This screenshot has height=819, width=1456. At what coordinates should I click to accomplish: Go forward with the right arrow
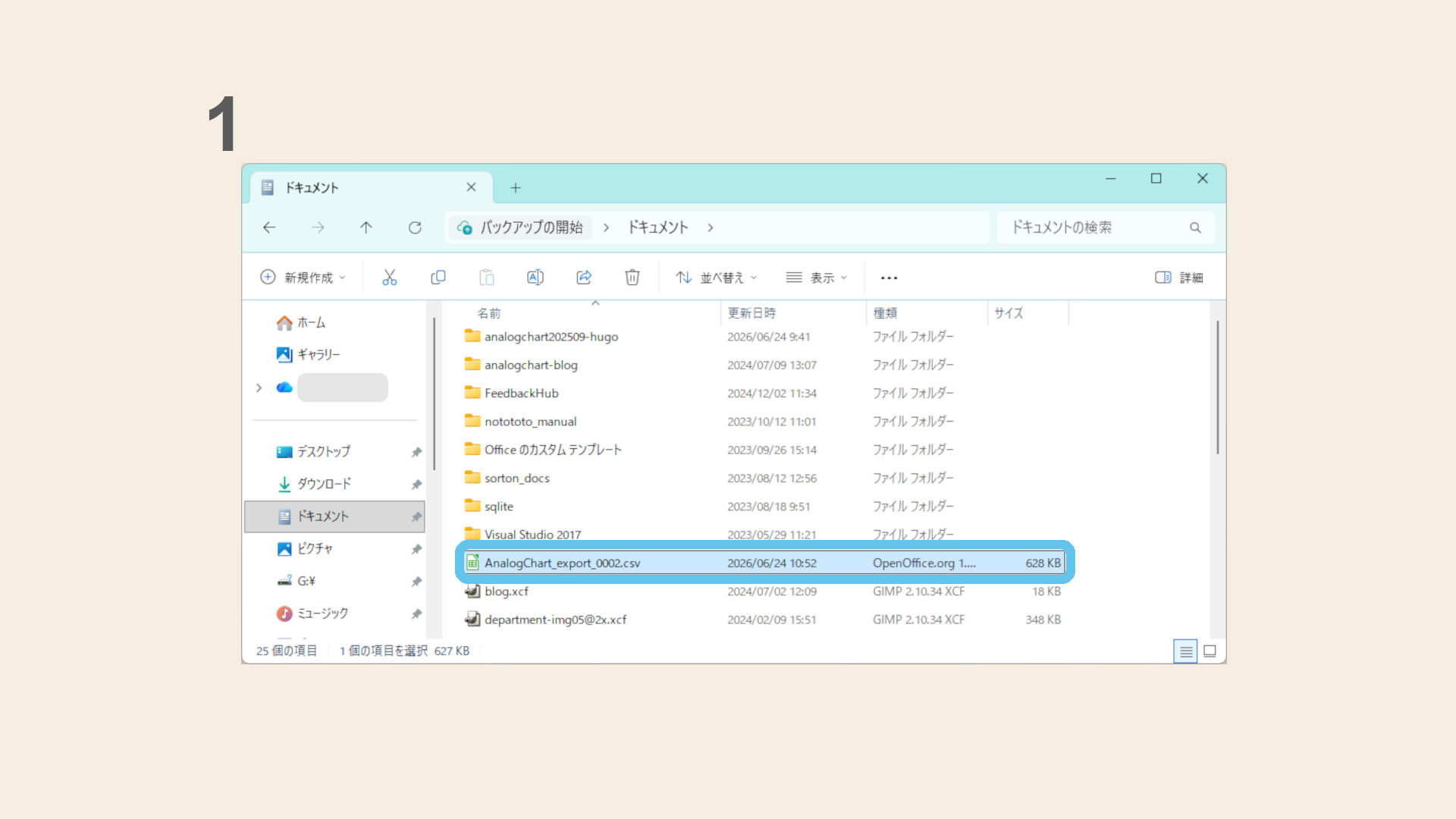click(318, 227)
